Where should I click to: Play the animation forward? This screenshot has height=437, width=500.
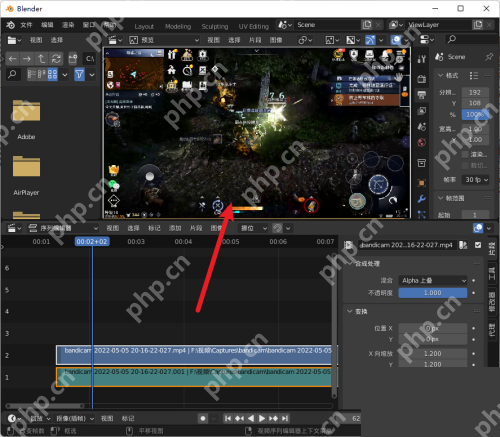coord(262,418)
